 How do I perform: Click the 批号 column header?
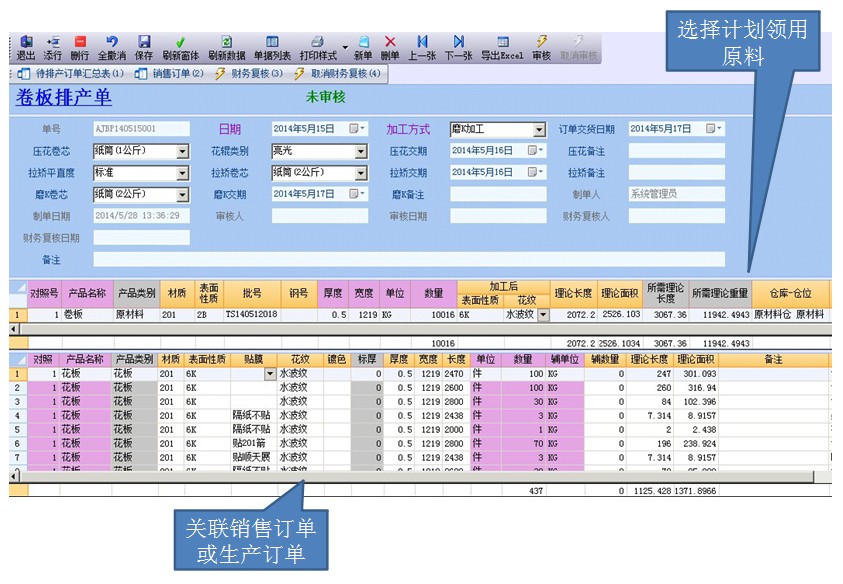(x=252, y=294)
